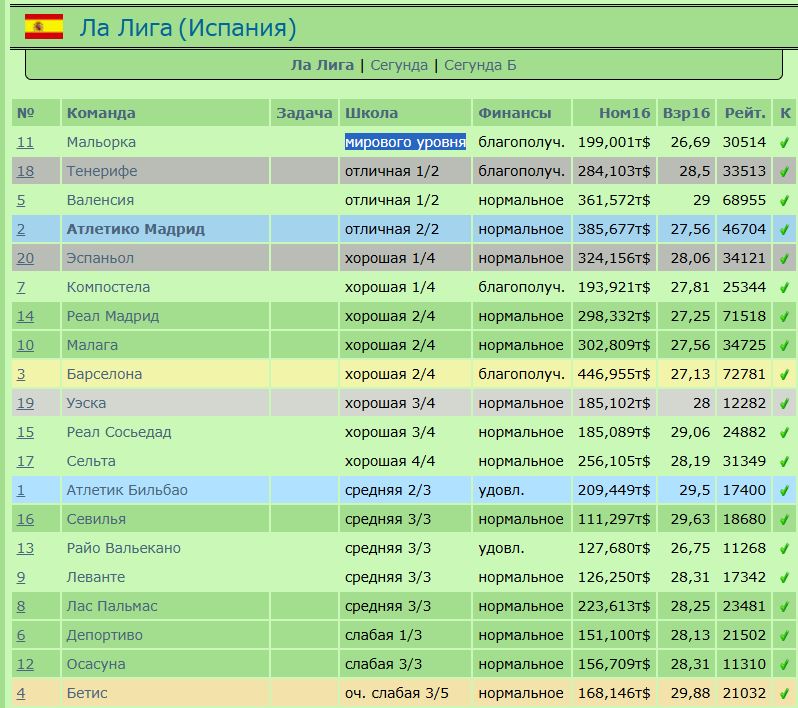This screenshot has width=798, height=708.
Task: Sort by the Ном16 column header
Action: point(624,113)
